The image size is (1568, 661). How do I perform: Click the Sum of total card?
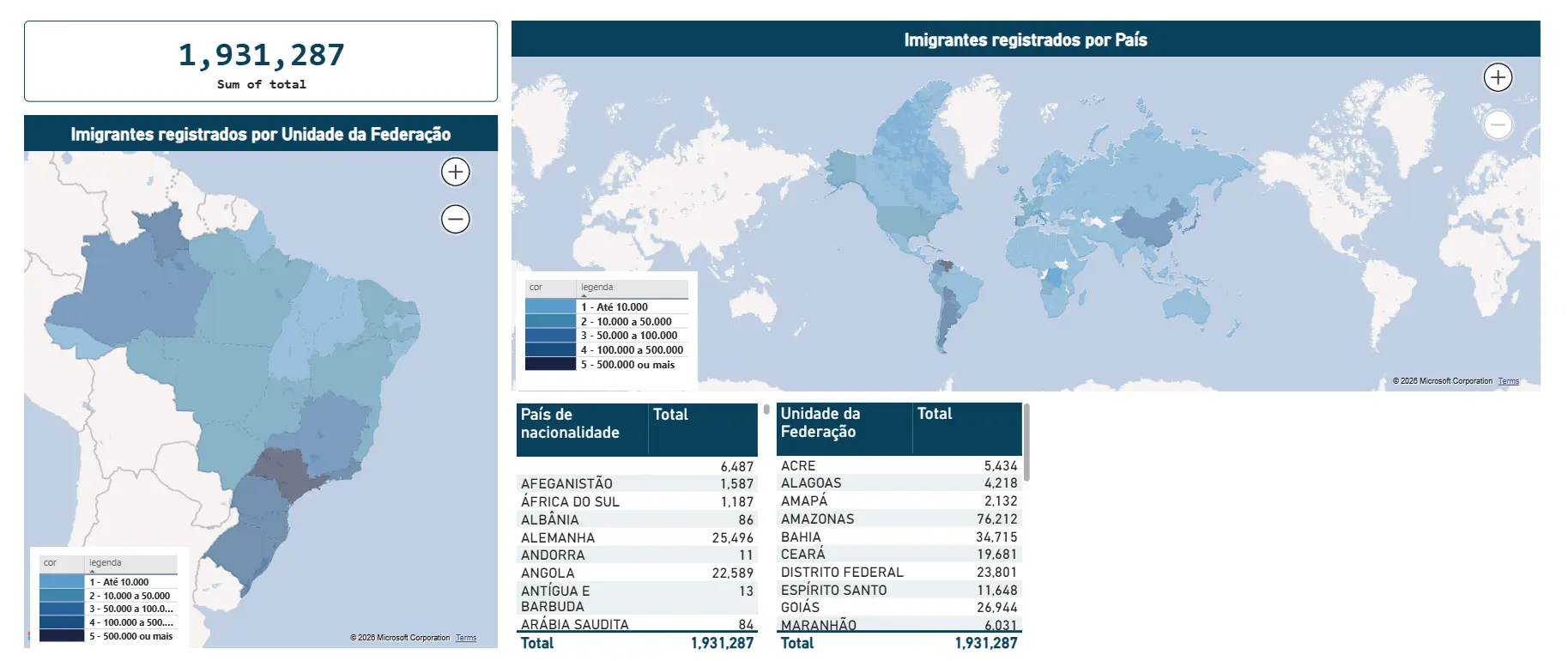(x=261, y=62)
